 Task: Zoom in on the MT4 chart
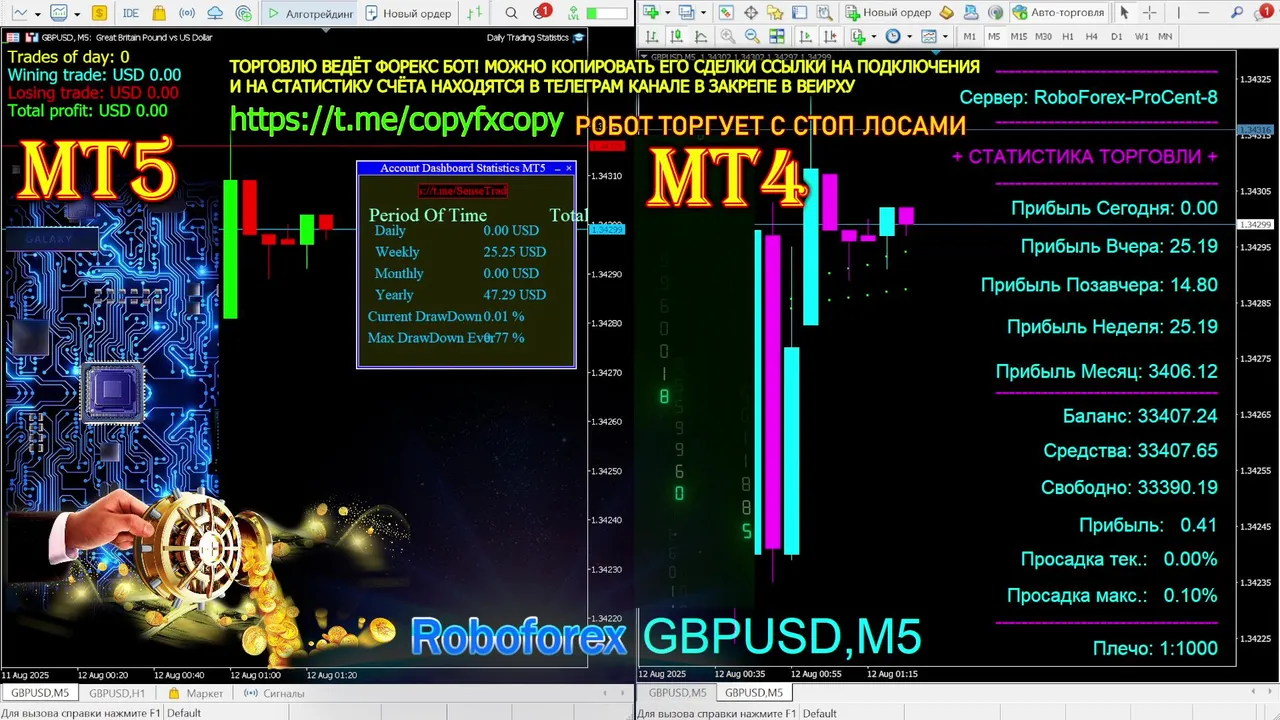click(x=728, y=36)
